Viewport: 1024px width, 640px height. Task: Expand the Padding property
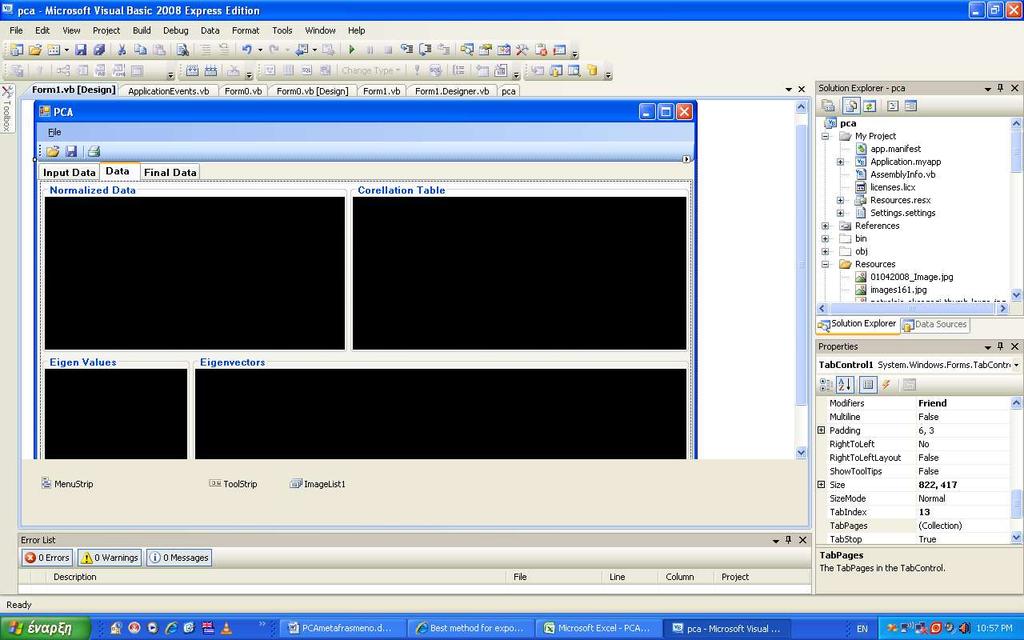[822, 430]
